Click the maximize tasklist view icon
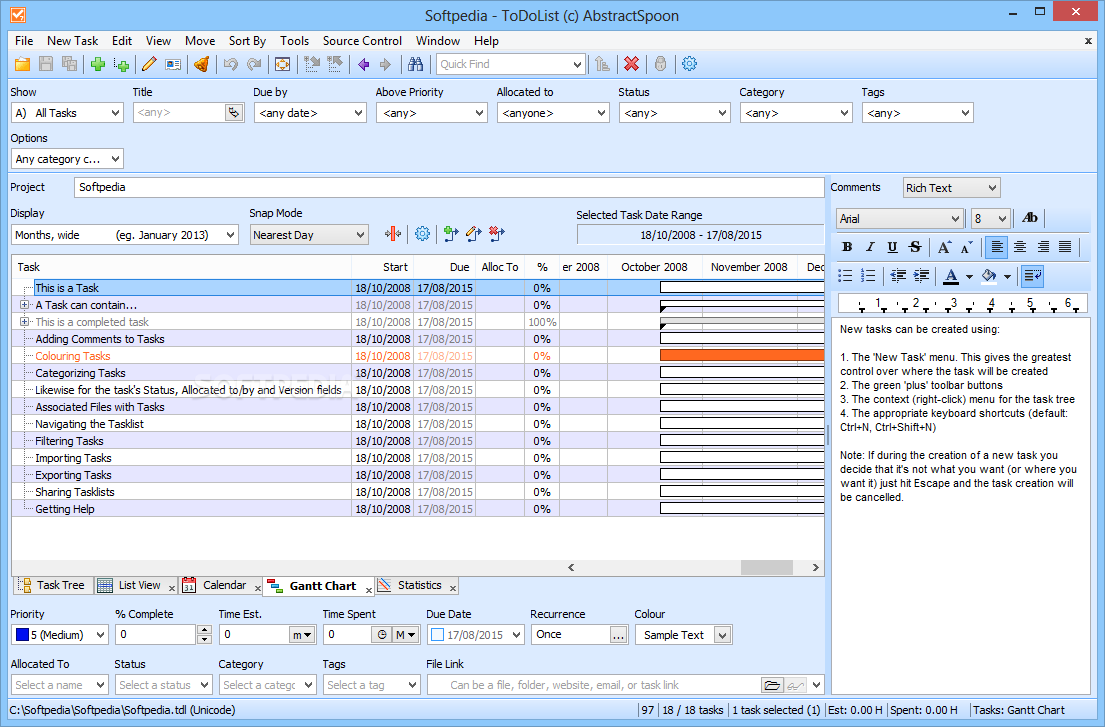The image size is (1105, 727). tap(283, 64)
